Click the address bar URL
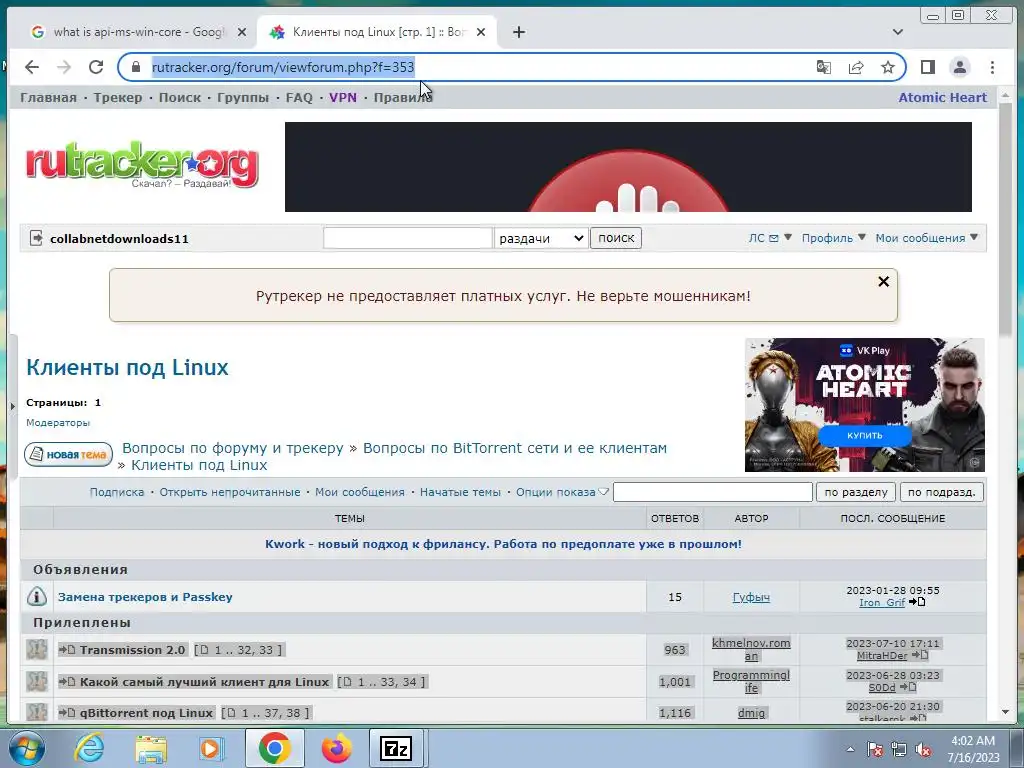The image size is (1024, 768). point(283,67)
